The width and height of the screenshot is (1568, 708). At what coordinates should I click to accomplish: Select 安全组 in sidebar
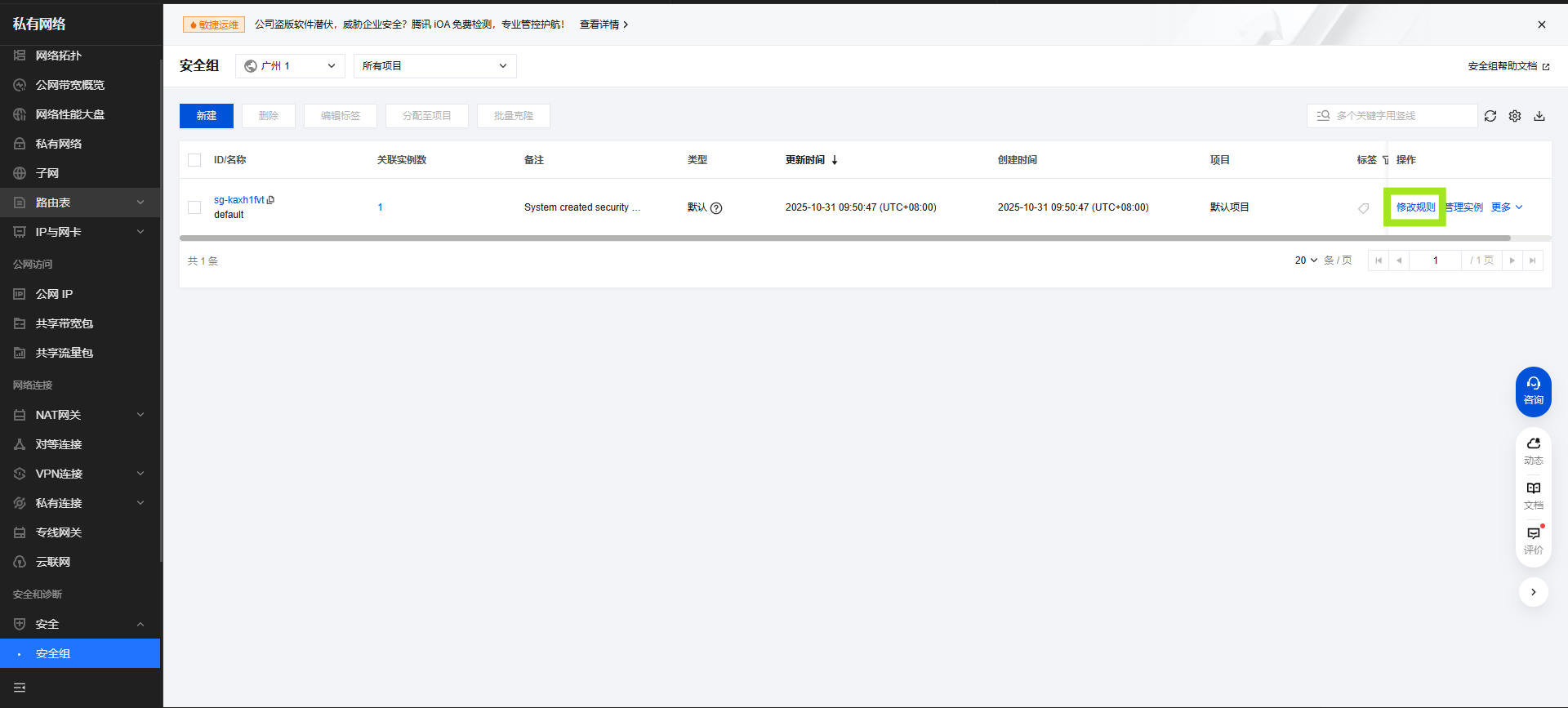tap(80, 653)
